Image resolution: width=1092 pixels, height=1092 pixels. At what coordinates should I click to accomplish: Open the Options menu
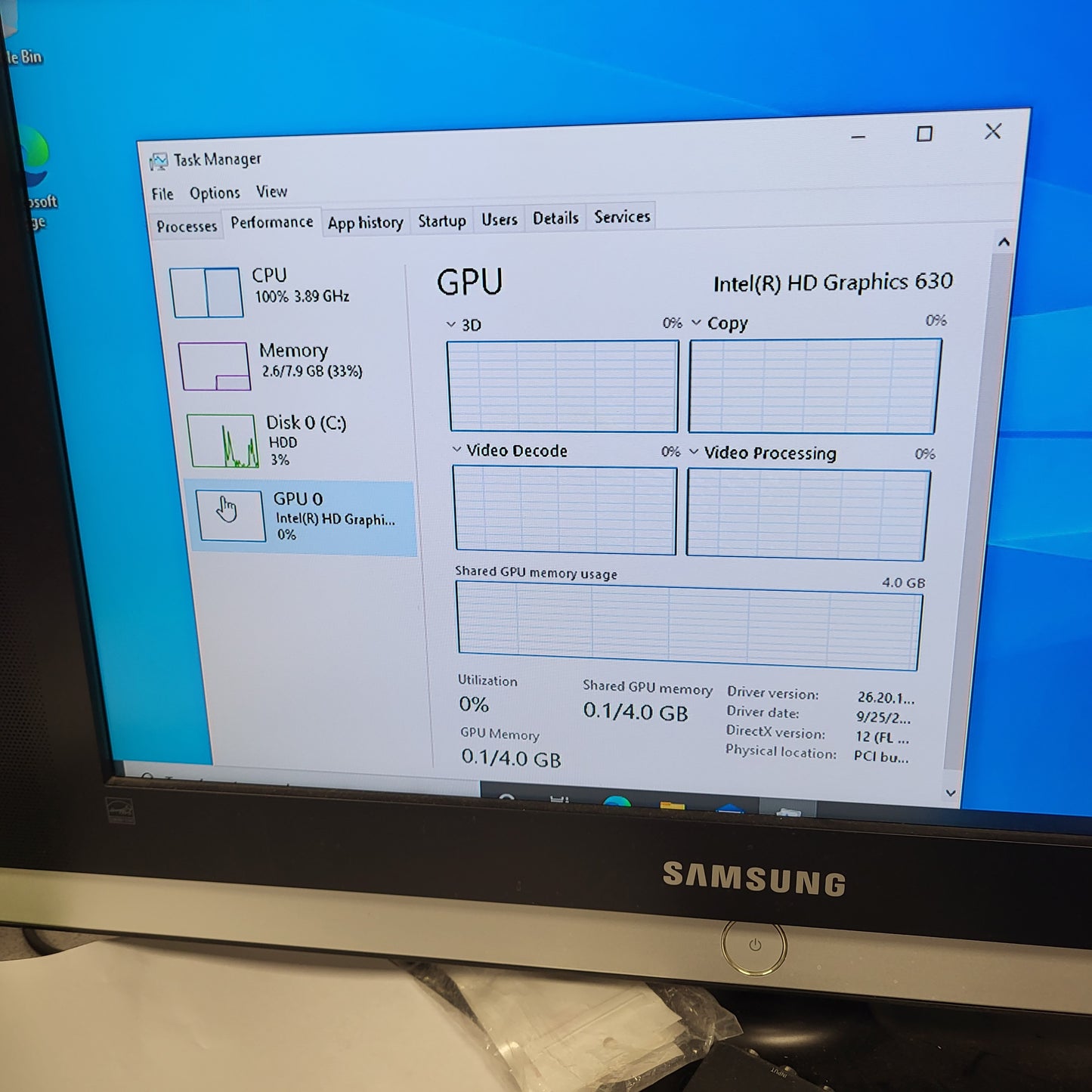215,193
